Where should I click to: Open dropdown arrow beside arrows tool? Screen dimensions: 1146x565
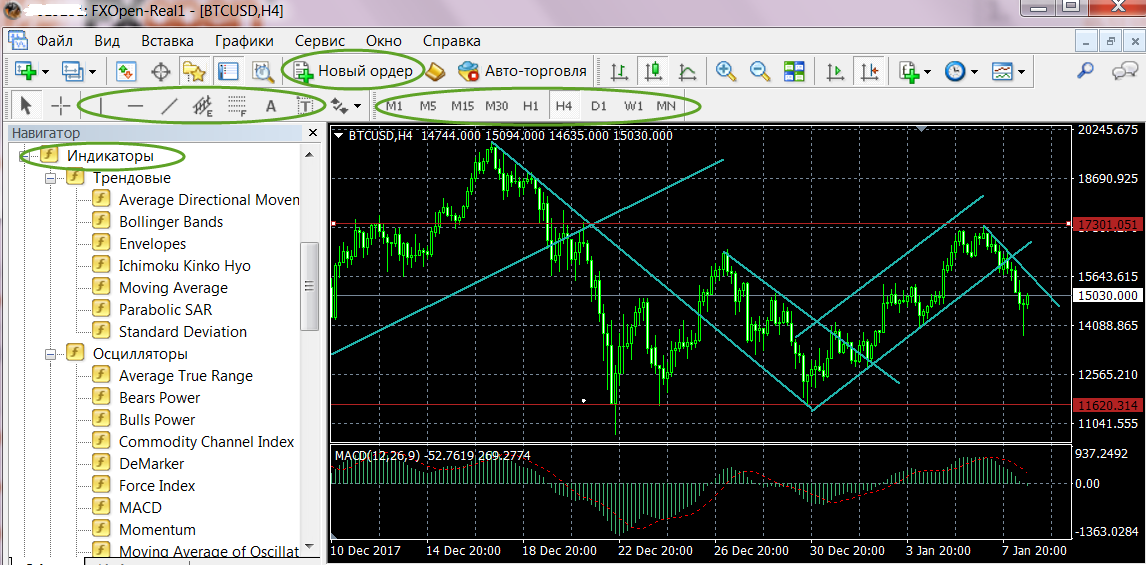[x=357, y=106]
